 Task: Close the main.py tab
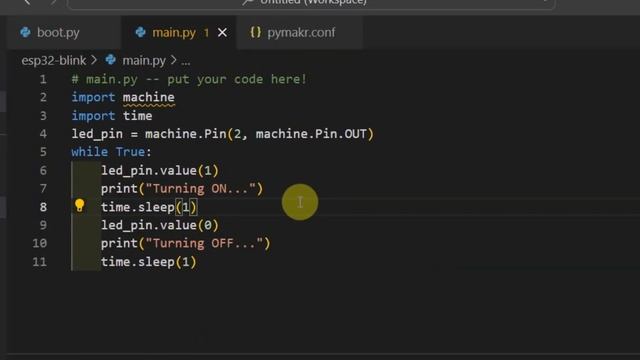222,33
